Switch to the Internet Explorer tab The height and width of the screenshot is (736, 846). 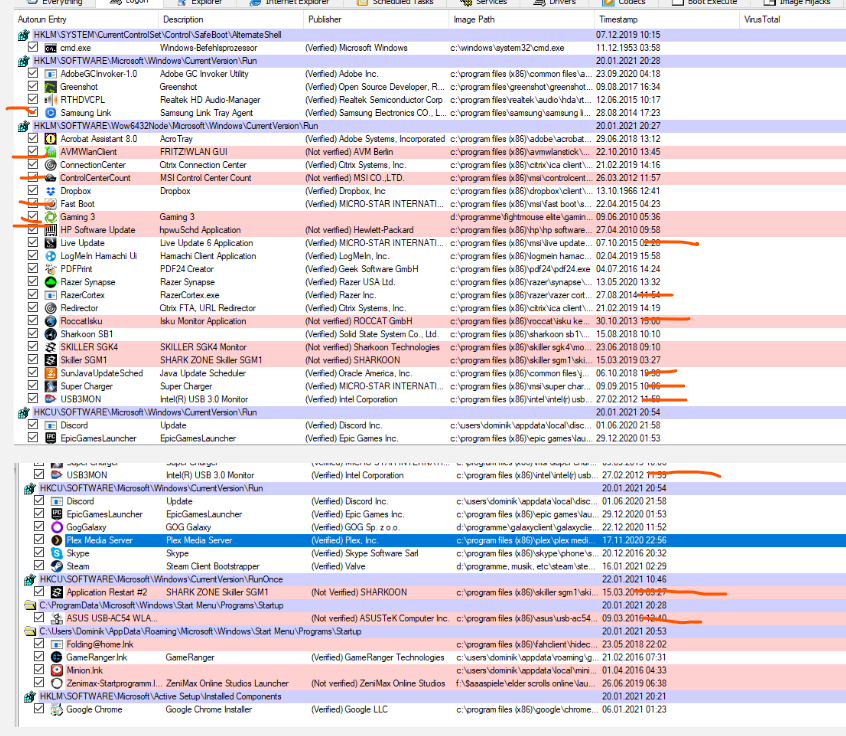coord(289,2)
